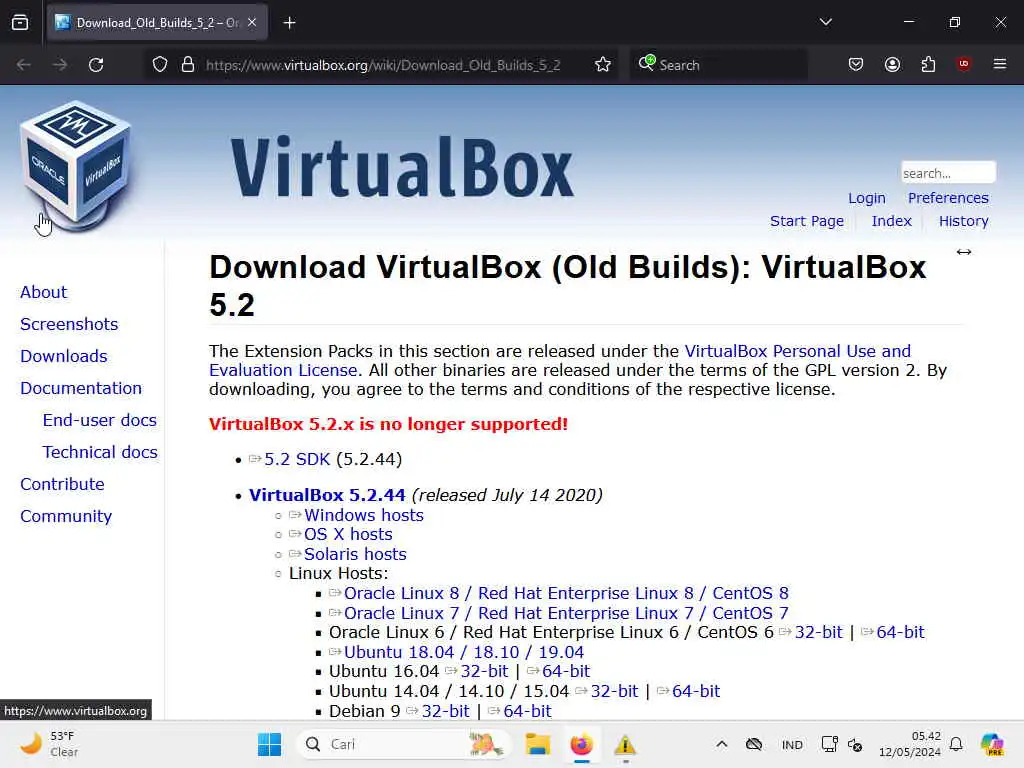
Task: Download Oracle Linux 7 / CentOS 7 package
Action: point(566,614)
